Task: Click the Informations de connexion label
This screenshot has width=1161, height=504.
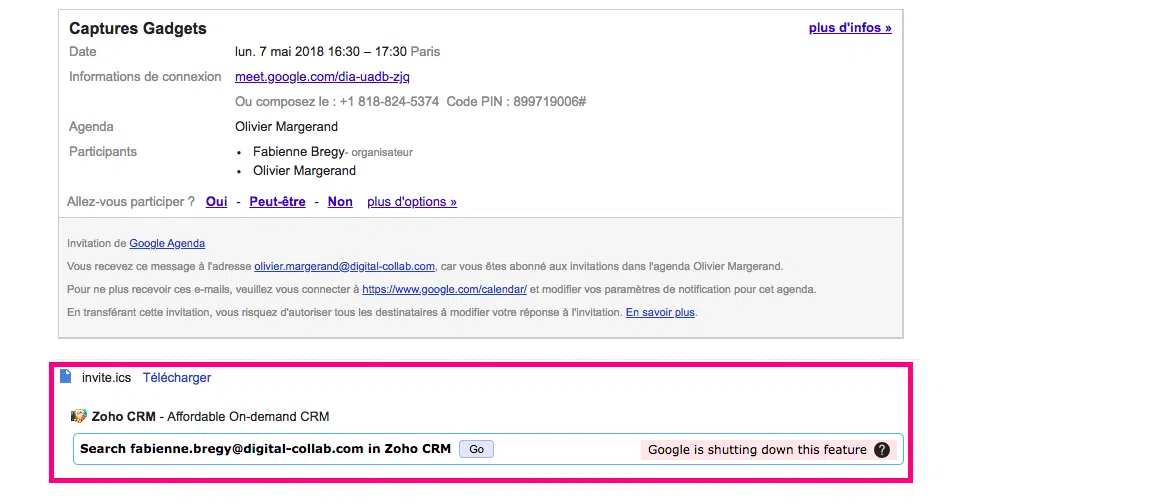Action: point(145,77)
